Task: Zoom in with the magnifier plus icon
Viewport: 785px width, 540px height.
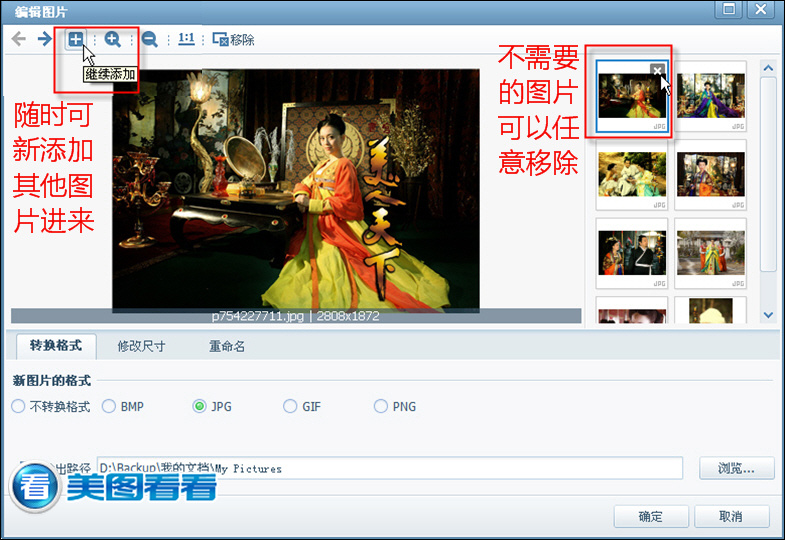Action: (113, 39)
